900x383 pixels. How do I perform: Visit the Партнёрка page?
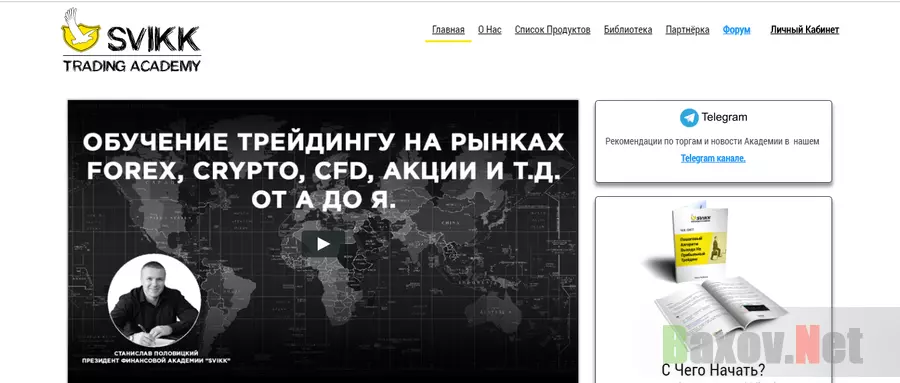[x=687, y=30]
